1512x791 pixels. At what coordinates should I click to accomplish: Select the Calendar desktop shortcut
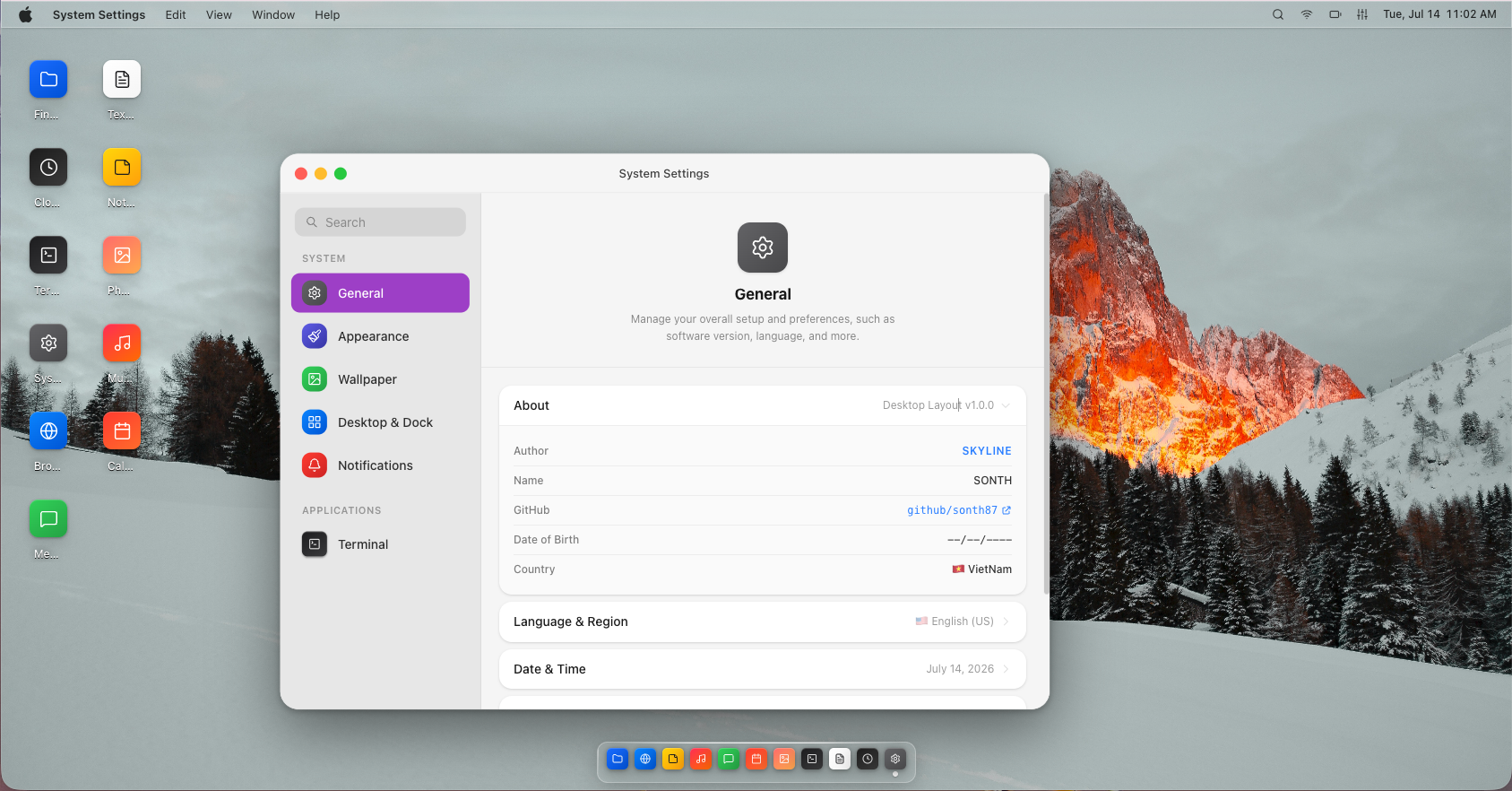122,430
